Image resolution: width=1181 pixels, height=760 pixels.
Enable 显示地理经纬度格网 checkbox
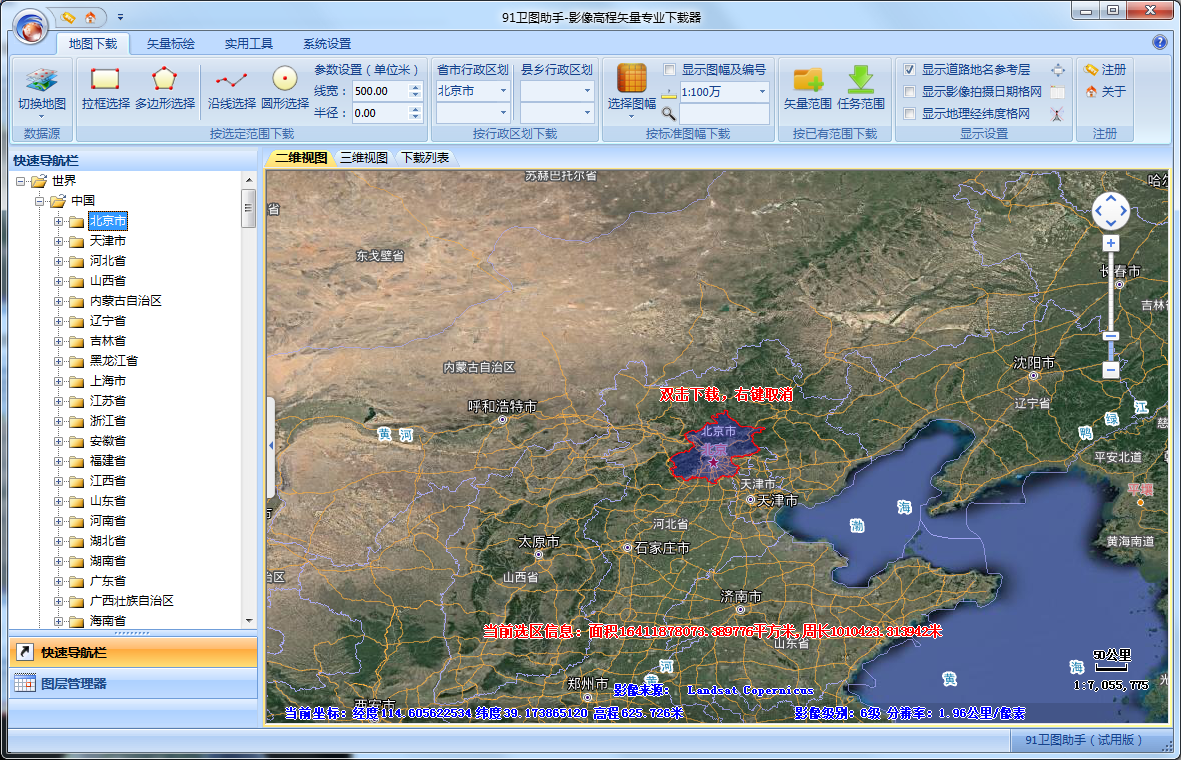[x=909, y=114]
